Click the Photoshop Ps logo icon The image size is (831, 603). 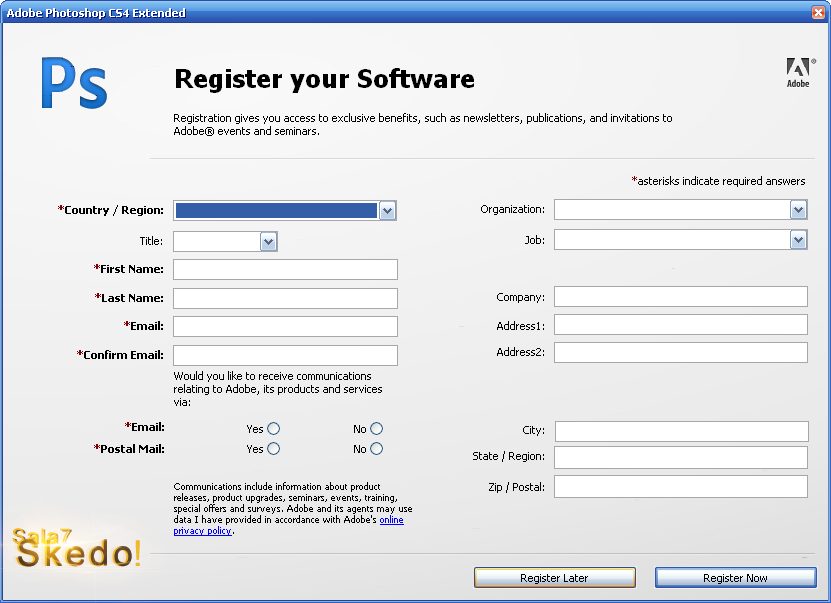pyautogui.click(x=73, y=84)
